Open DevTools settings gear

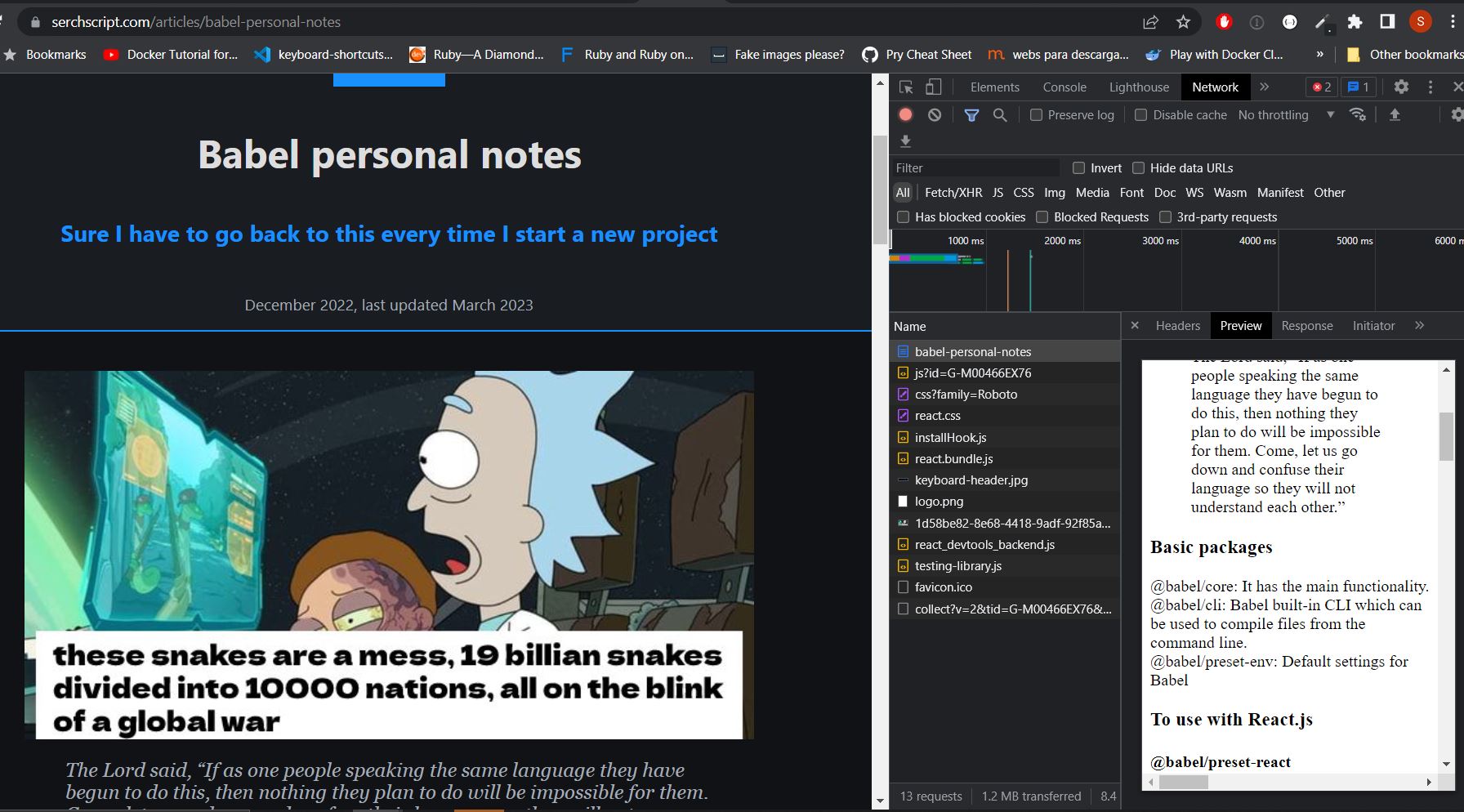(x=1401, y=87)
